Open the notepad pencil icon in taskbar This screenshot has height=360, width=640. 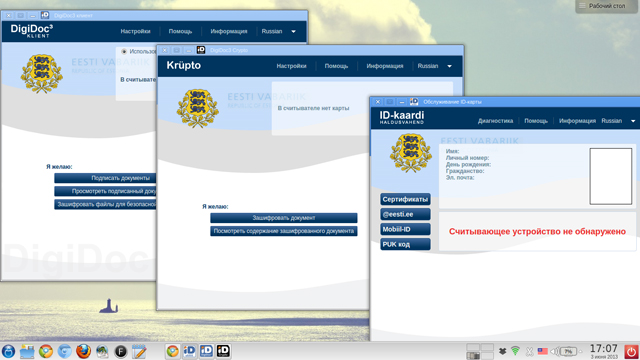pyautogui.click(x=139, y=351)
